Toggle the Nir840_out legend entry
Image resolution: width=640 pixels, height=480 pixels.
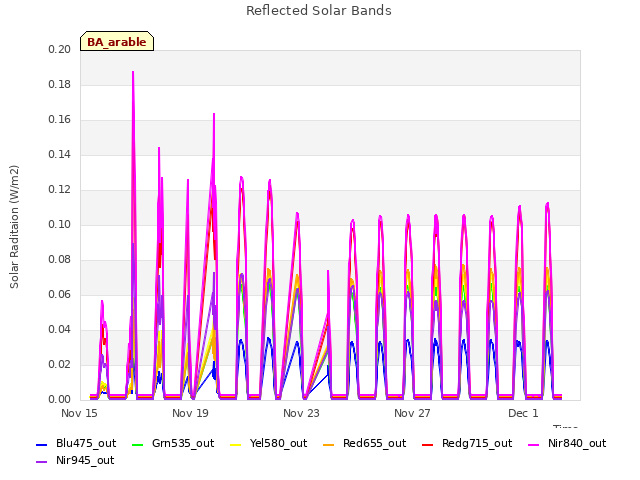click(x=567, y=443)
